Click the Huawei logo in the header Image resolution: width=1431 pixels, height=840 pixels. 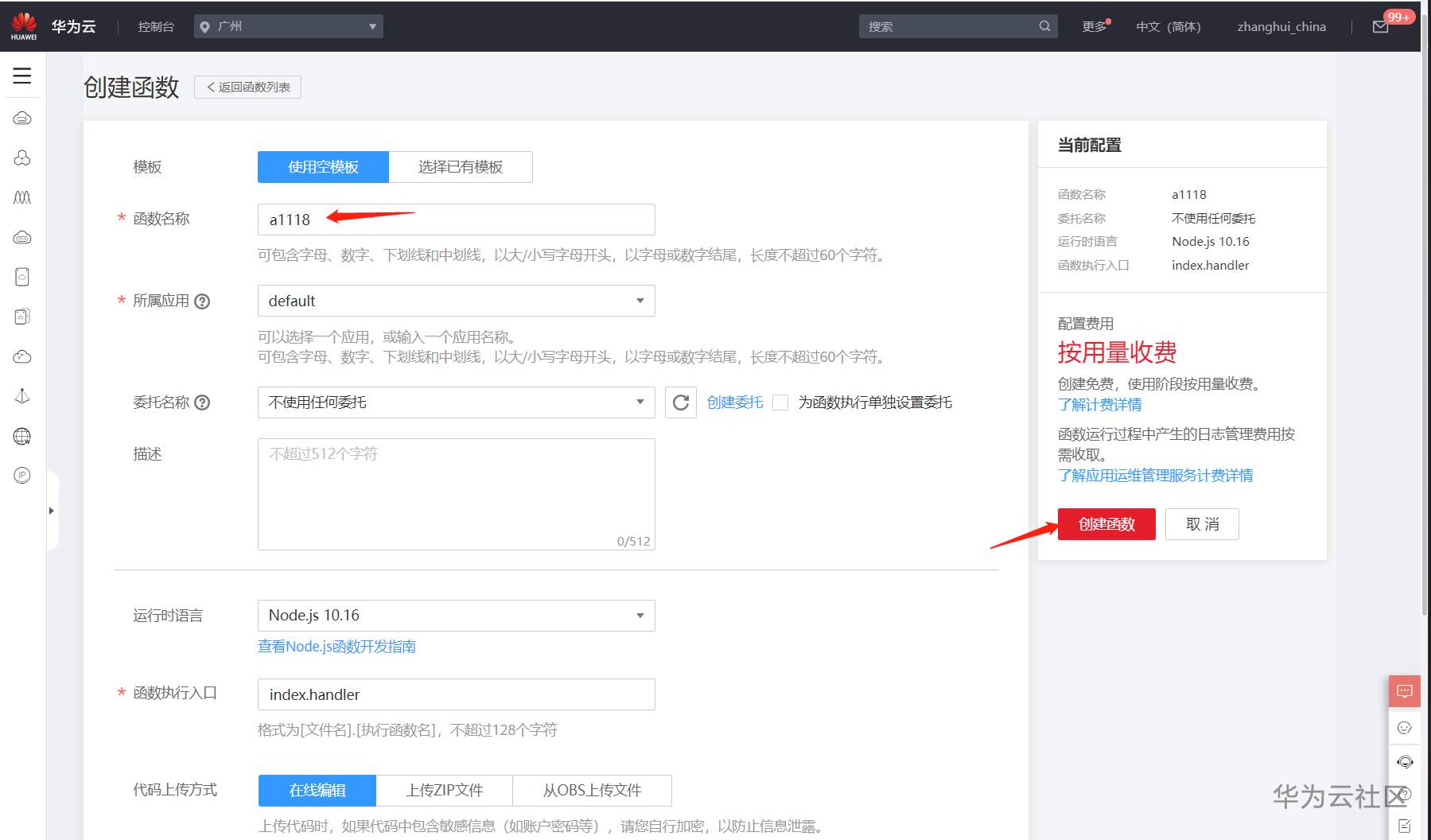pos(24,25)
